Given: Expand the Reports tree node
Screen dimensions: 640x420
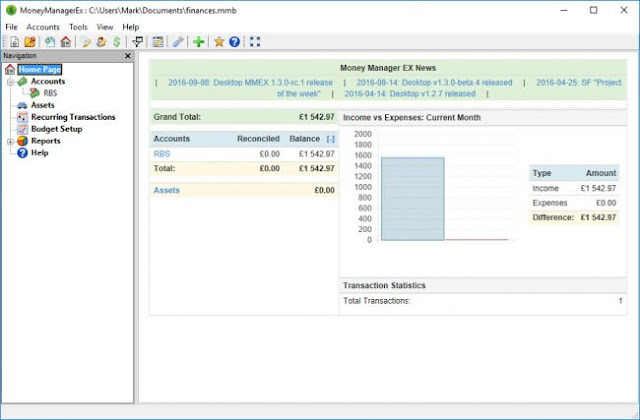Looking at the screenshot, I should click(11, 142).
